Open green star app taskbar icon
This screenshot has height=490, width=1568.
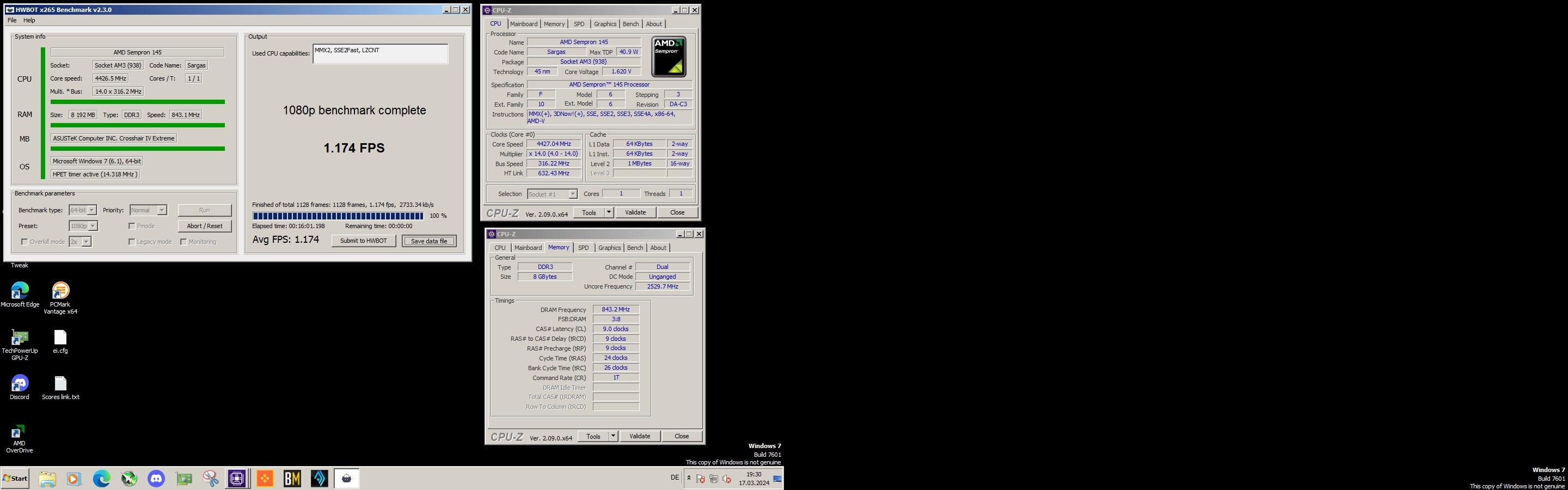pos(129,479)
